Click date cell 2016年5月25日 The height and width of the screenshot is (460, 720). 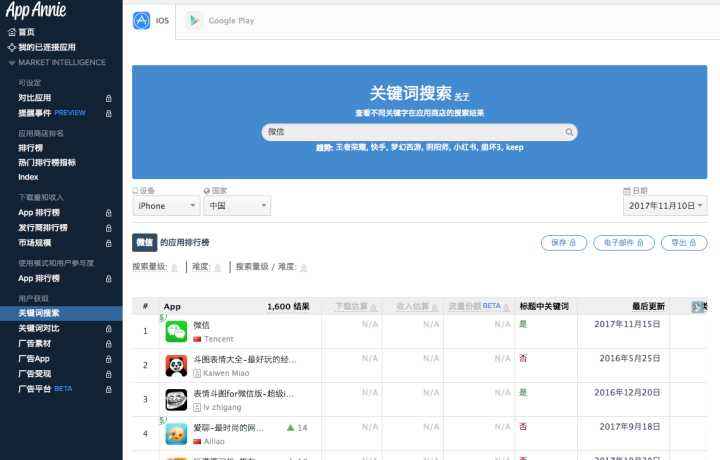[630, 358]
